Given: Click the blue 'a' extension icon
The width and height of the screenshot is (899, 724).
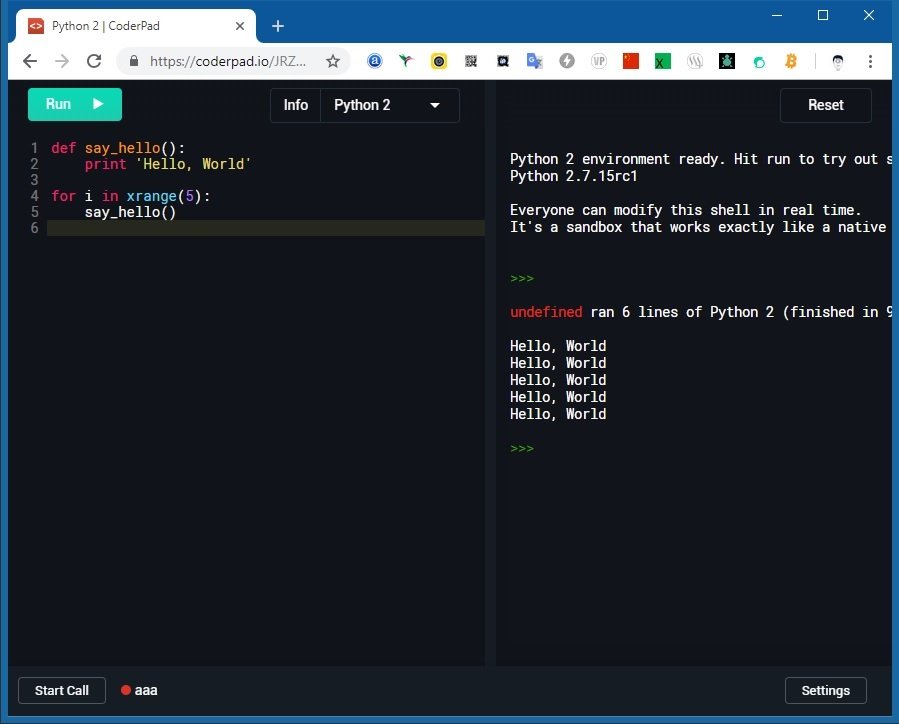Looking at the screenshot, I should (374, 61).
